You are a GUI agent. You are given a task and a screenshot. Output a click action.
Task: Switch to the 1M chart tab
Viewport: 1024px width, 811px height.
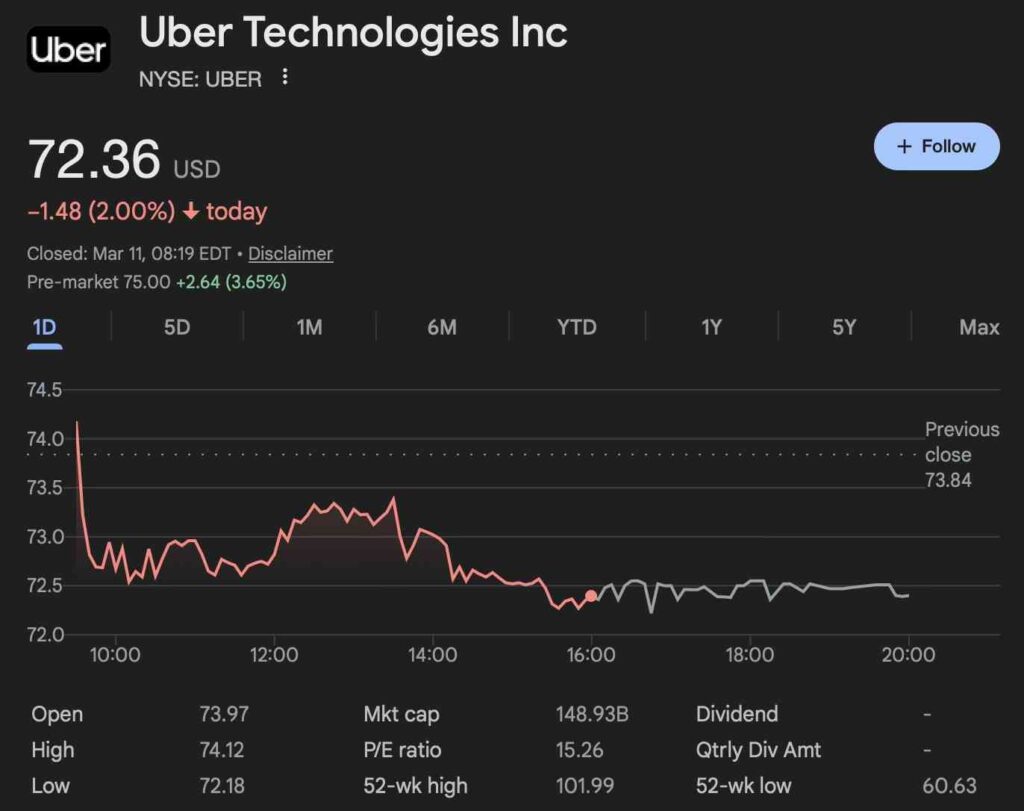pyautogui.click(x=310, y=327)
